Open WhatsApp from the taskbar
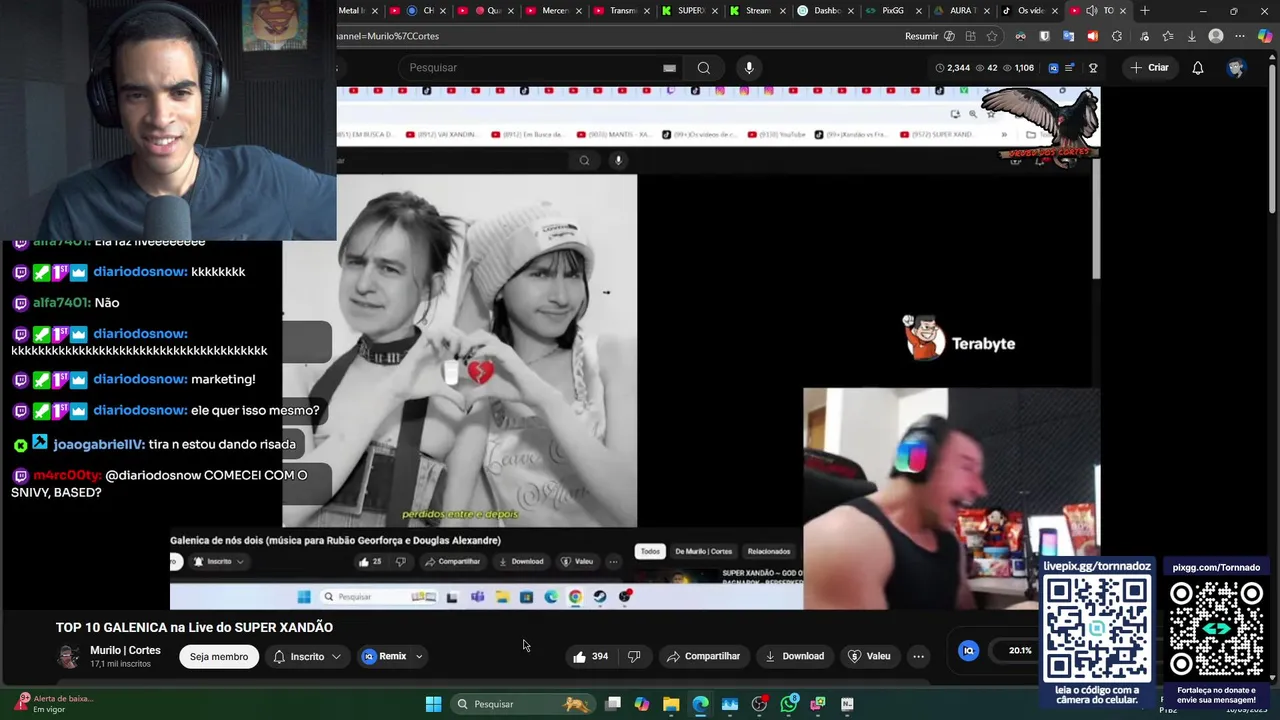The height and width of the screenshot is (720, 1280). click(789, 704)
